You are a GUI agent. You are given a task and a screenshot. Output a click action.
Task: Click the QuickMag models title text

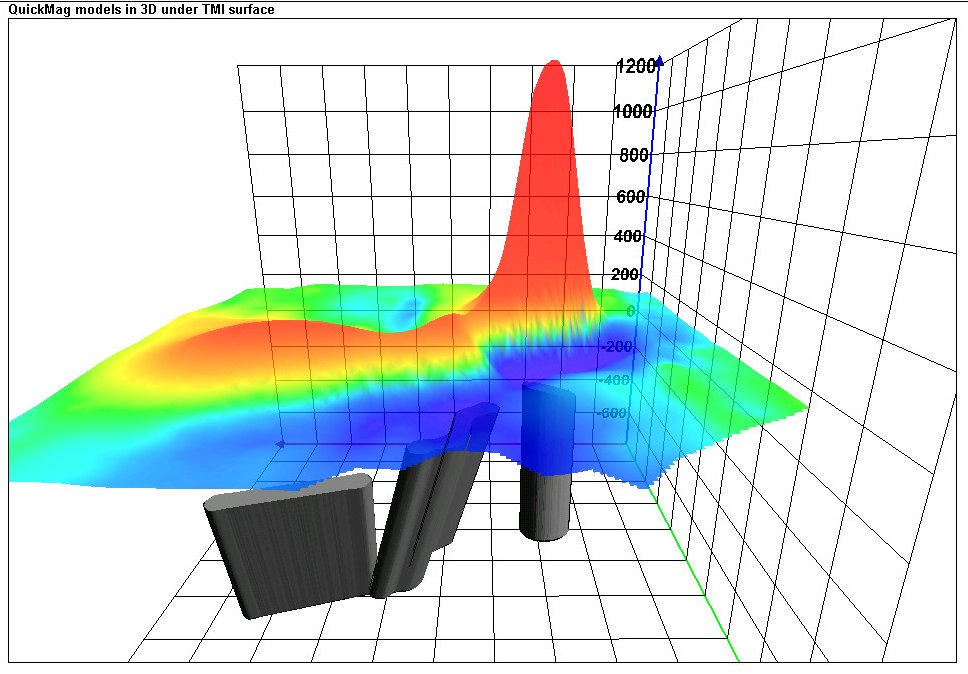pos(141,9)
